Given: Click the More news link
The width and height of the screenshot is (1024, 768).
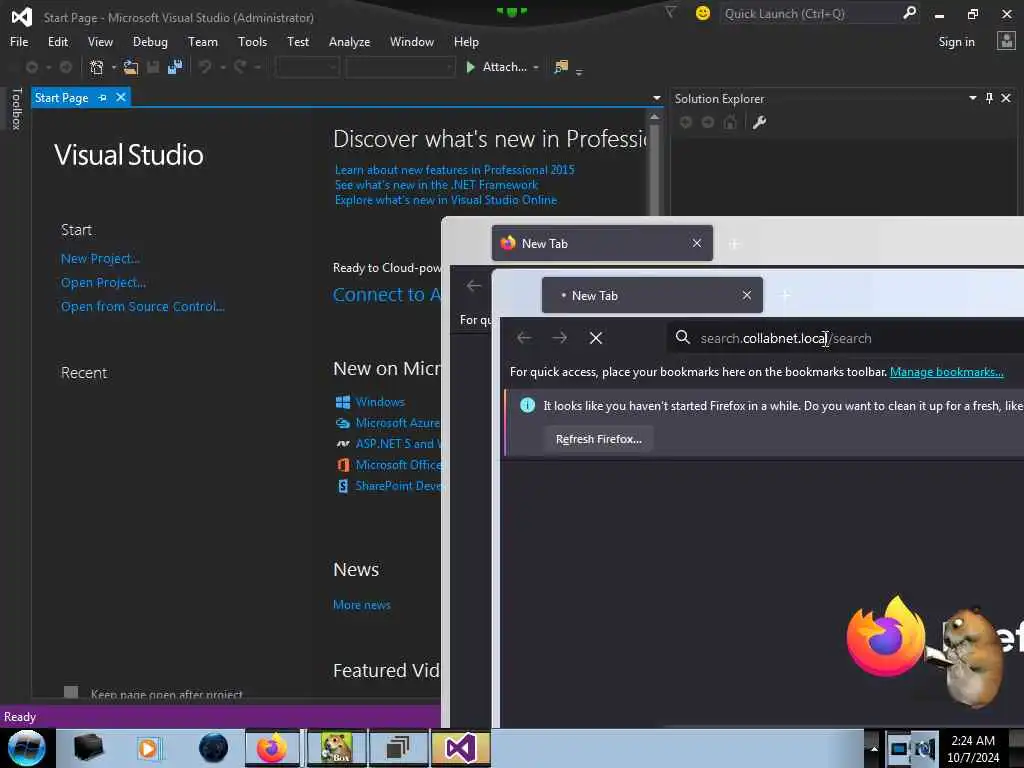Looking at the screenshot, I should coord(362,605).
